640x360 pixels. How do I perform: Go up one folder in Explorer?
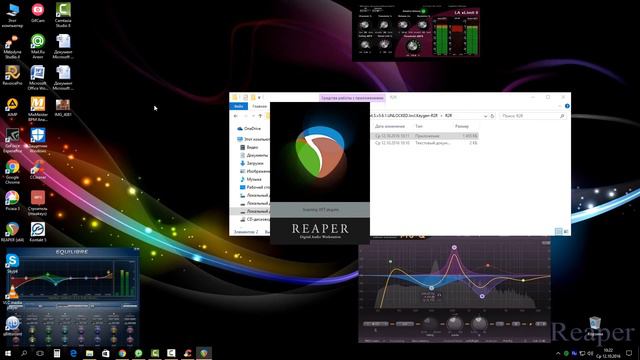click(x=260, y=116)
